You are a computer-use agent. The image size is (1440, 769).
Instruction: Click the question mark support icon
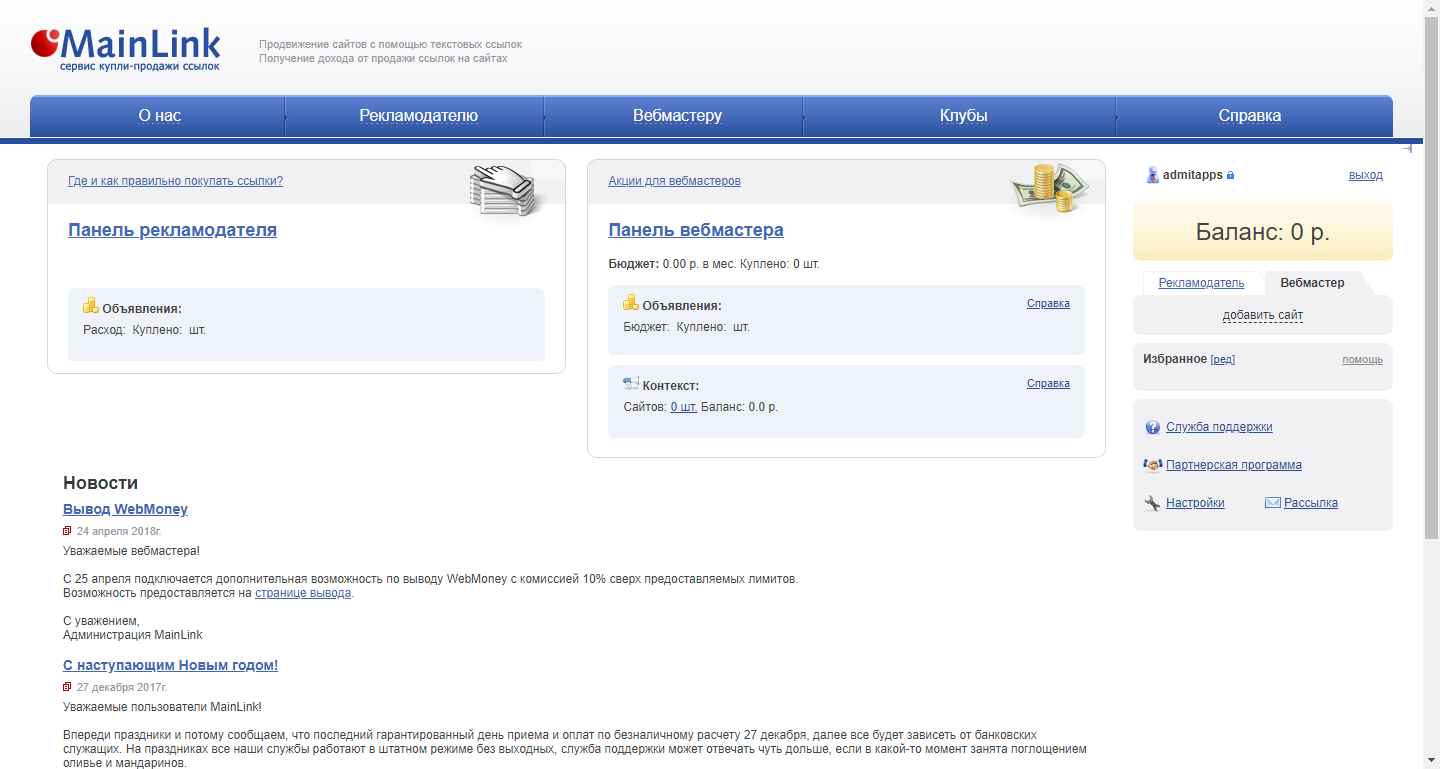(1153, 427)
